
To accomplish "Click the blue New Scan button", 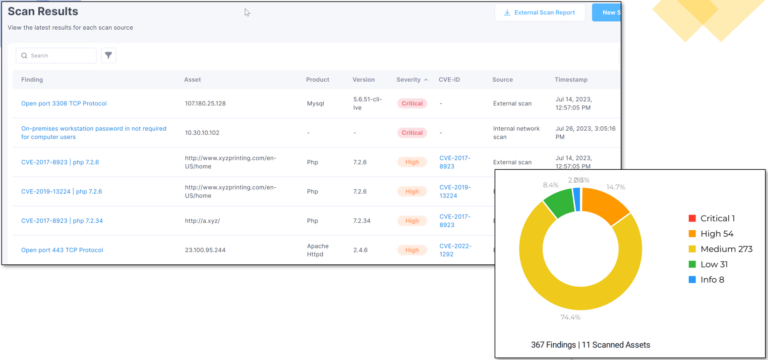I will coord(606,13).
